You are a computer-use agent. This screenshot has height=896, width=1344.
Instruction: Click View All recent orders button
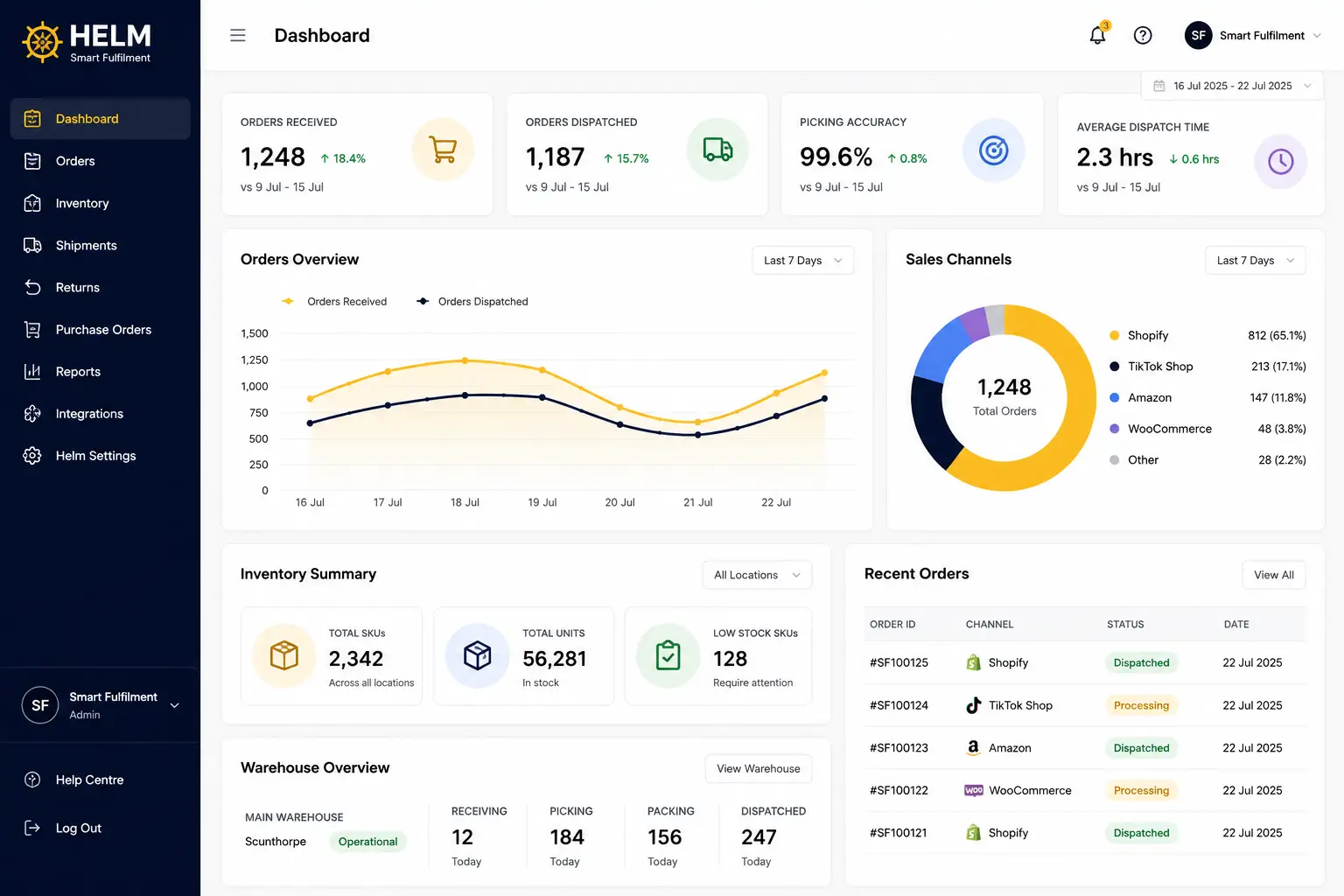click(x=1274, y=575)
